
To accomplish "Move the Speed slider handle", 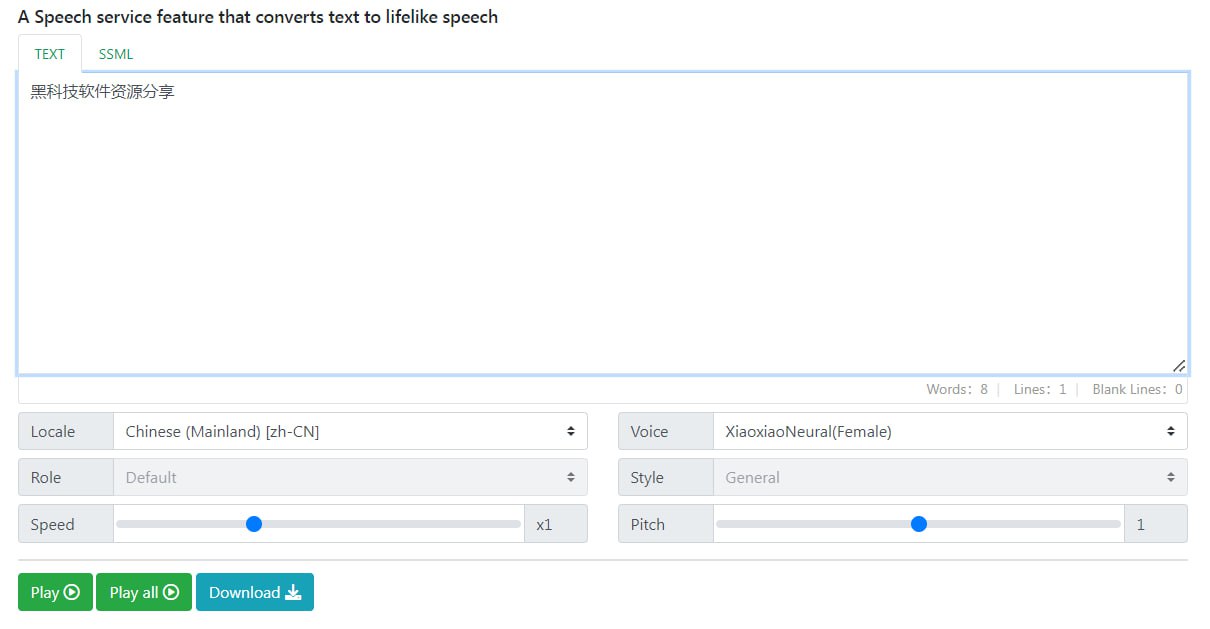I will [254, 523].
